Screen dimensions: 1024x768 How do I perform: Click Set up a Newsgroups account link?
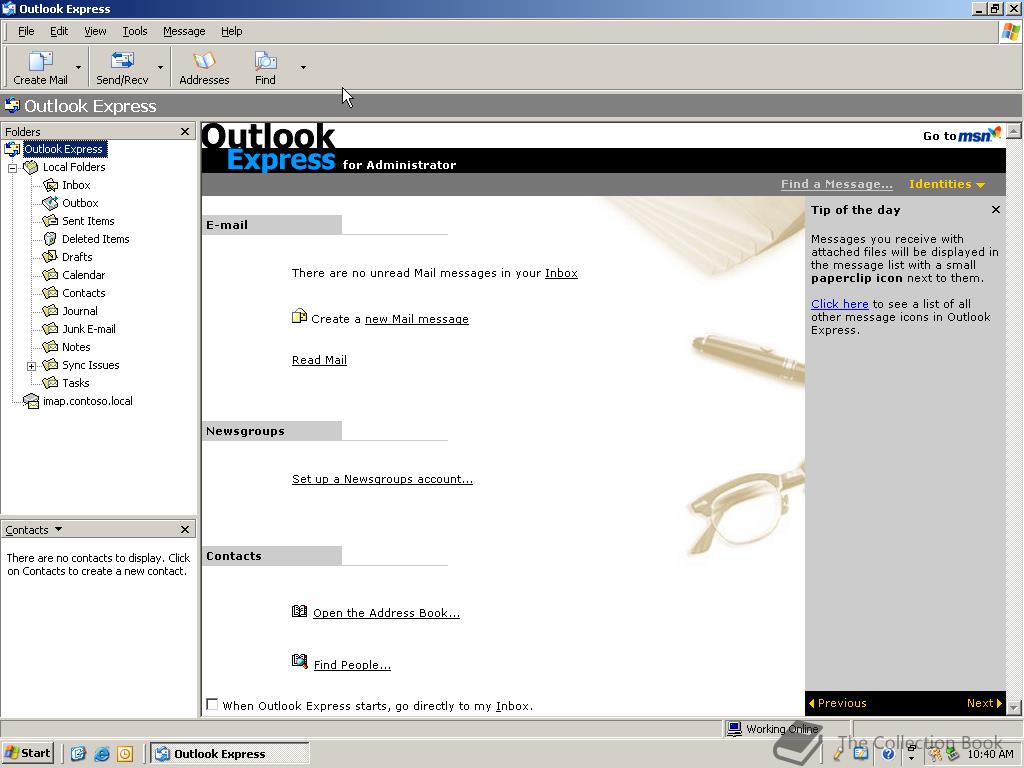tap(382, 479)
